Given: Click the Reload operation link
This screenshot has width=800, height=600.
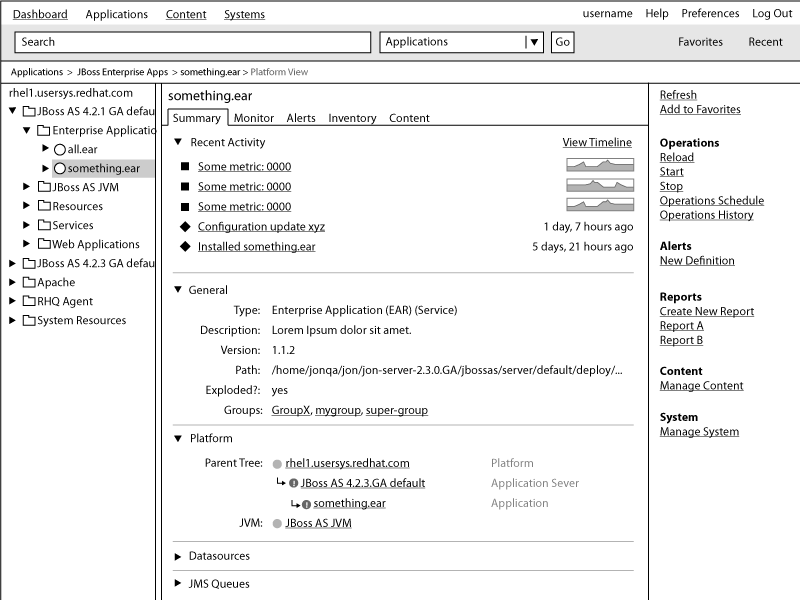Looking at the screenshot, I should (677, 157).
